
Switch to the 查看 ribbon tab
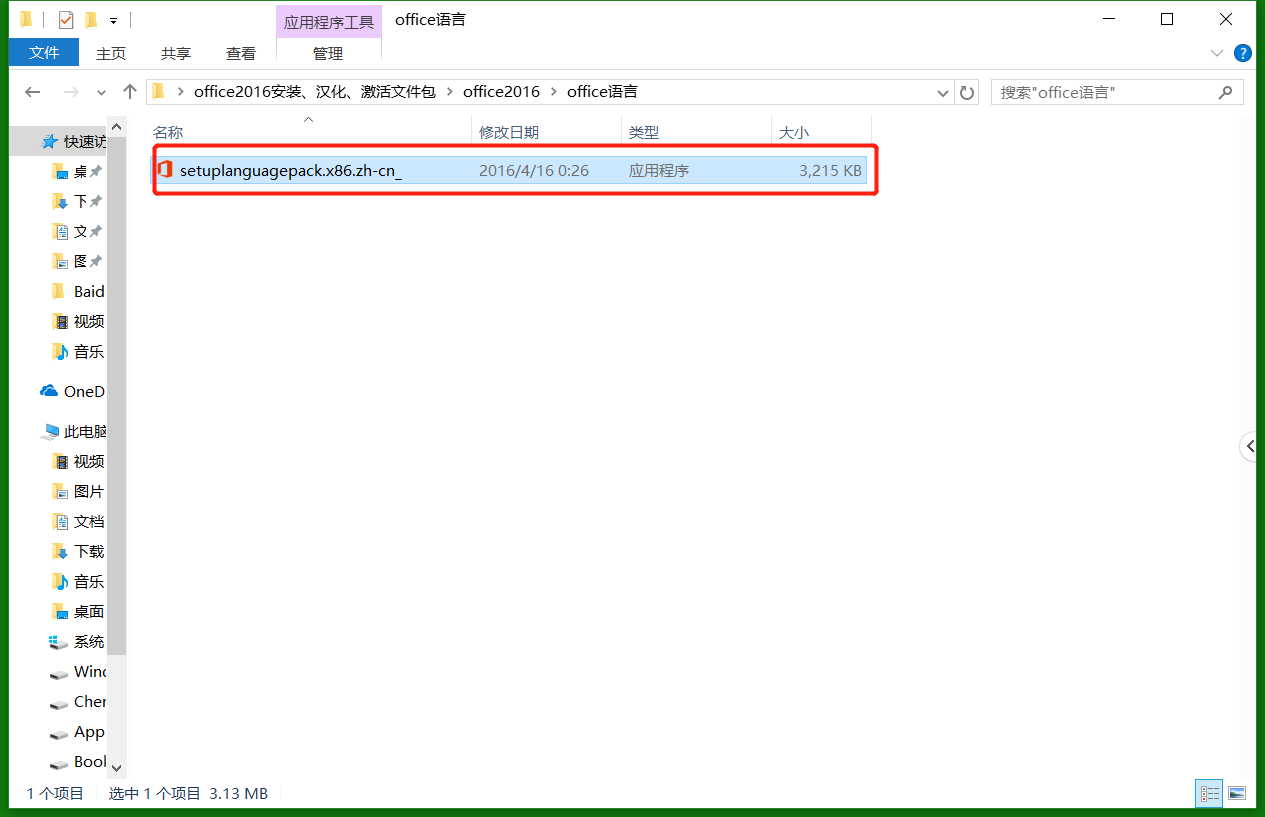(240, 53)
